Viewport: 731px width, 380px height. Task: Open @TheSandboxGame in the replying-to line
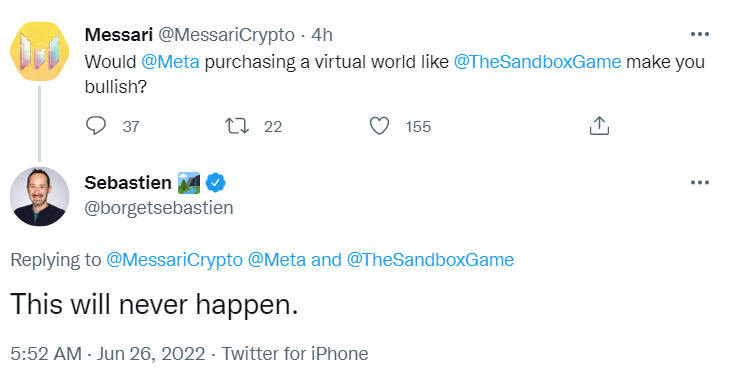430,260
